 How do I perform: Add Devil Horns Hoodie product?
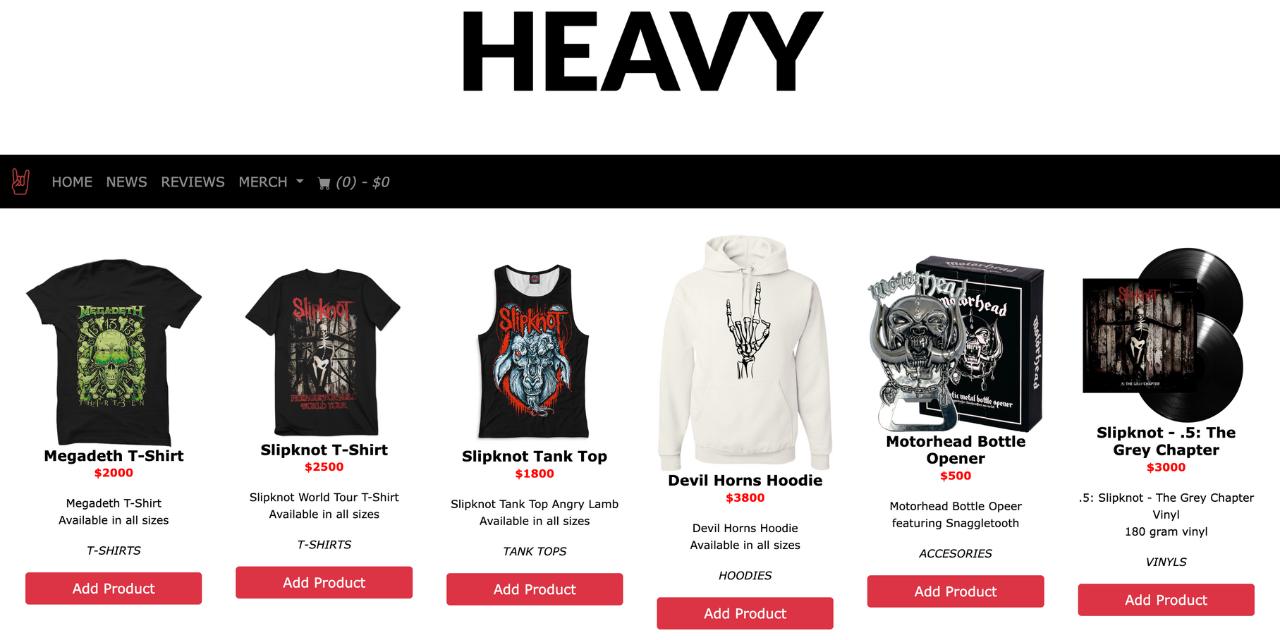coord(745,614)
